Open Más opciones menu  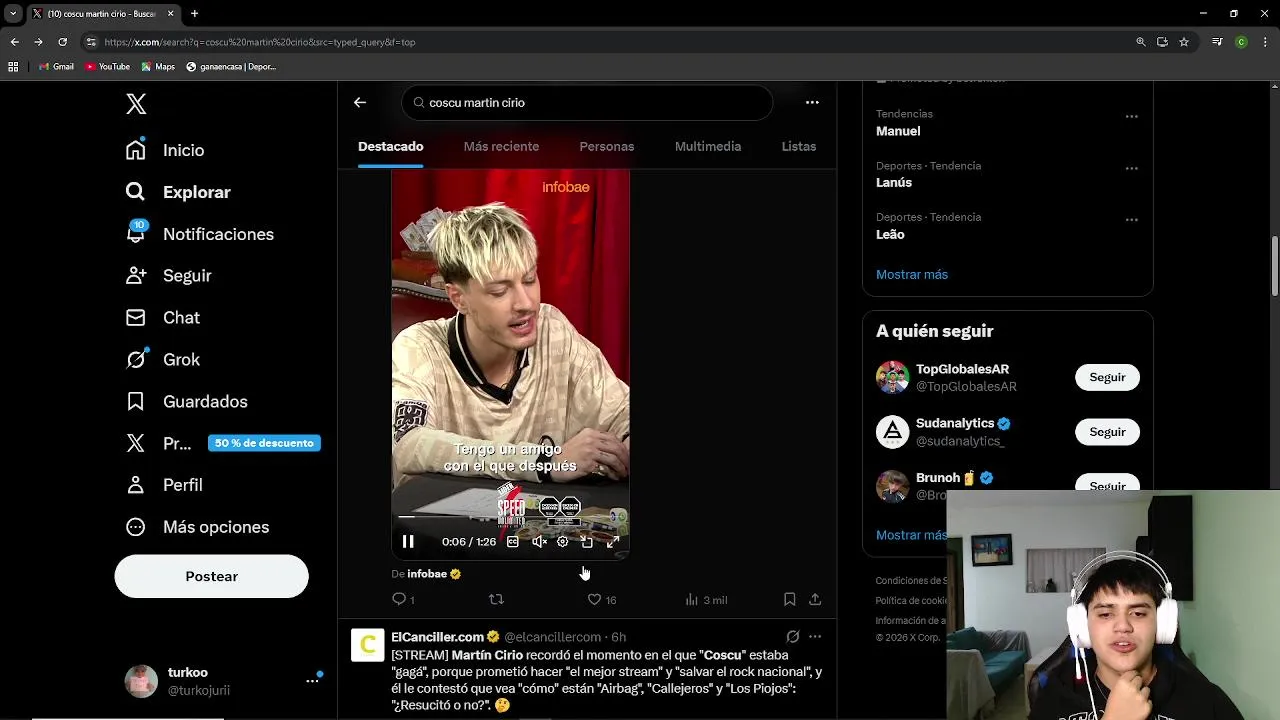pos(197,527)
